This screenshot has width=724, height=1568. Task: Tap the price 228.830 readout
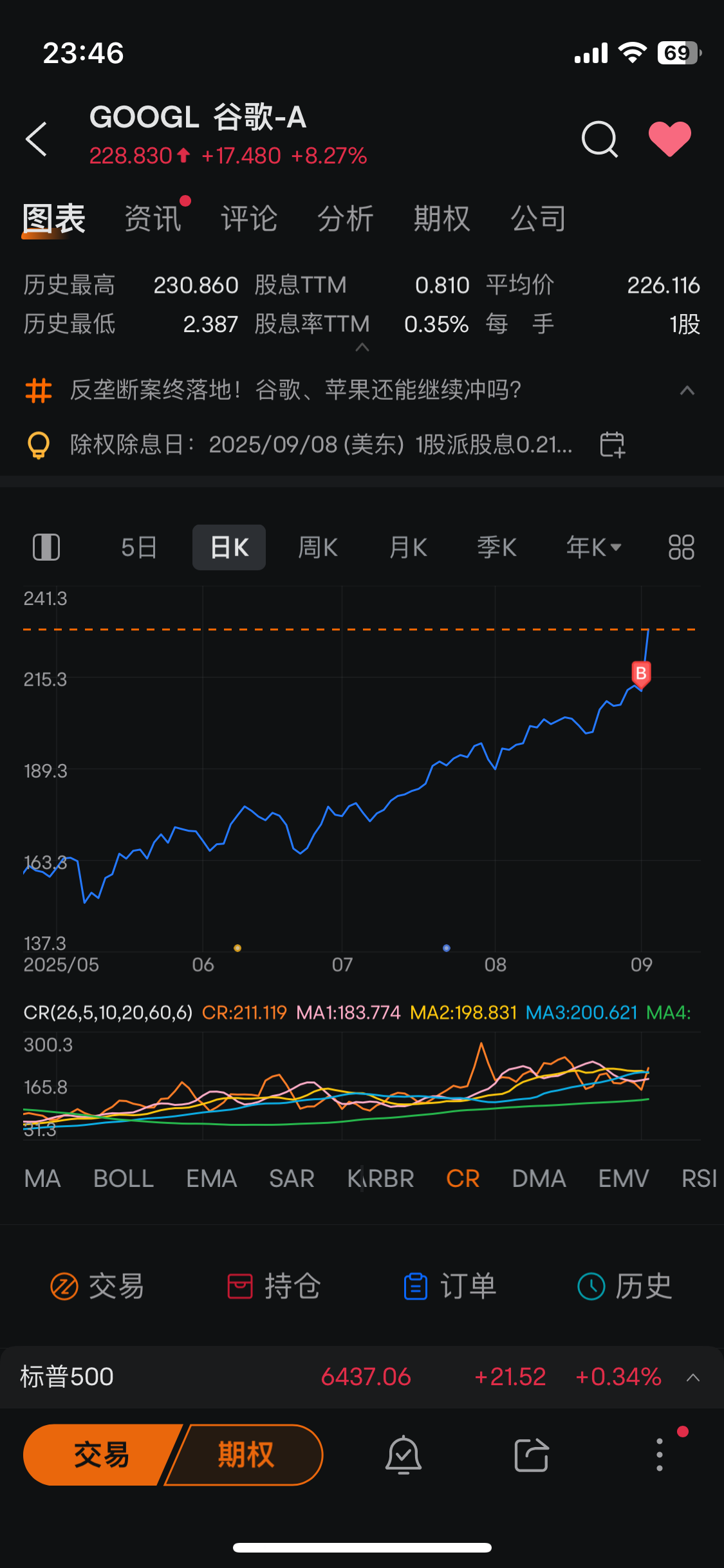131,156
